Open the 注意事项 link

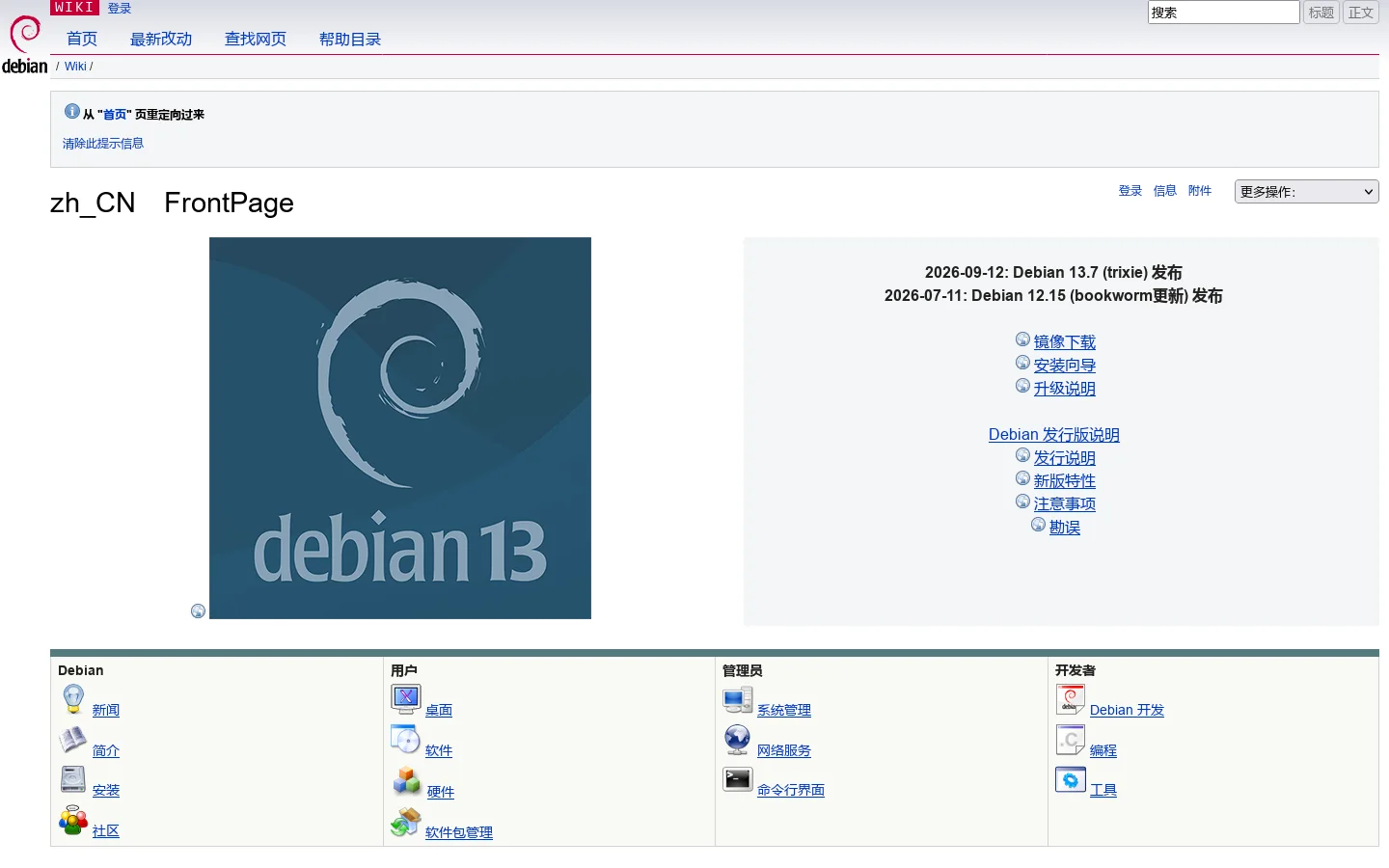(x=1065, y=504)
